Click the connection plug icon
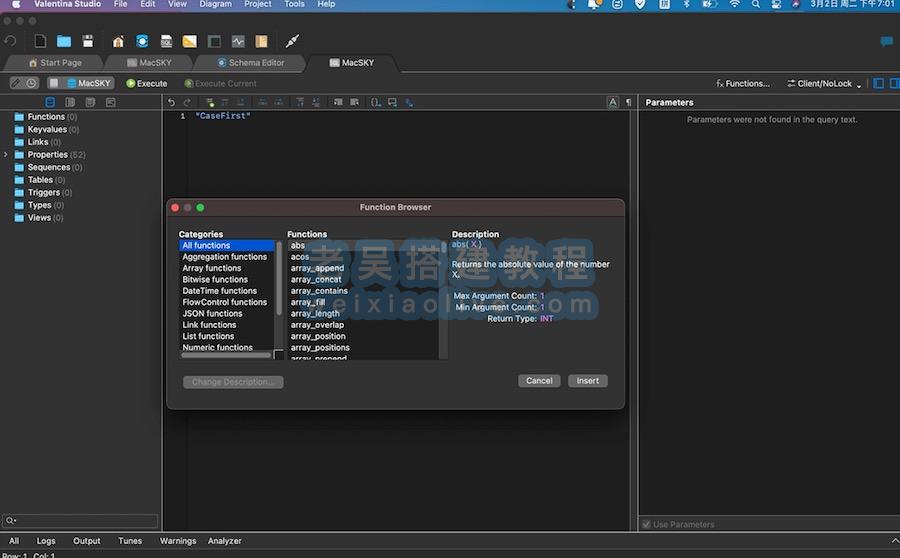Viewport: 900px width, 558px height. pos(292,41)
